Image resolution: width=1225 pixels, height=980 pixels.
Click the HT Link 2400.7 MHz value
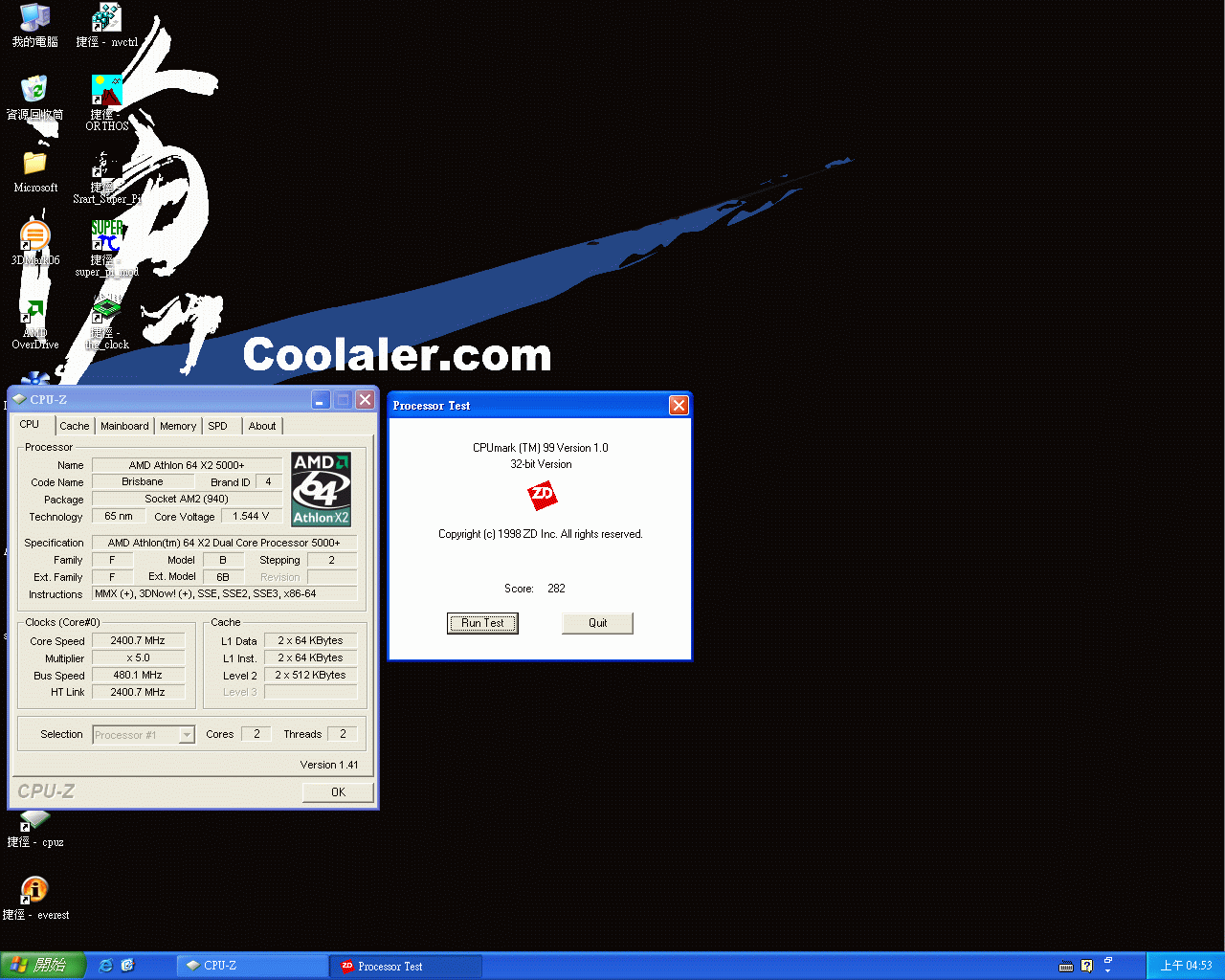tap(138, 692)
